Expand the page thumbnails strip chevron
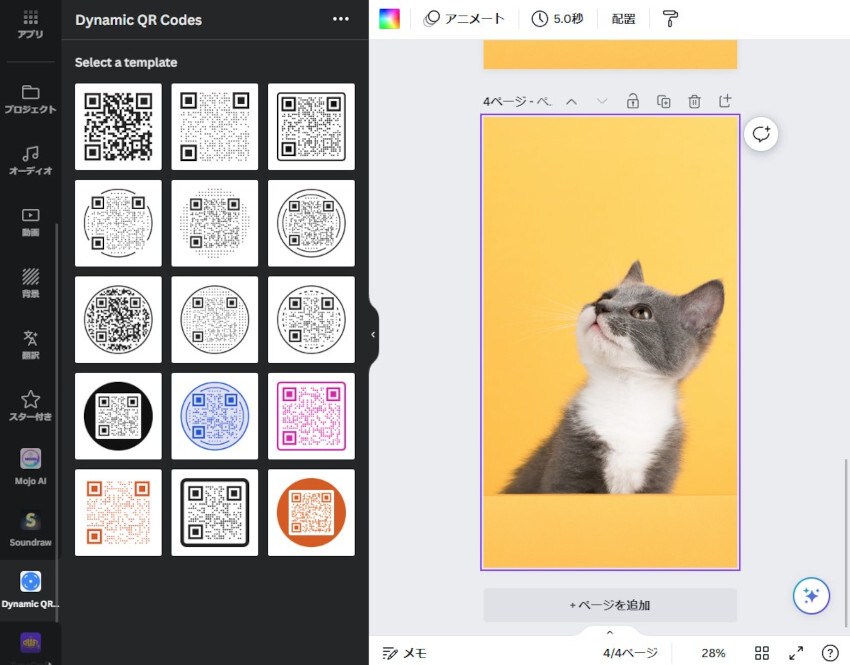850x665 pixels. point(609,632)
